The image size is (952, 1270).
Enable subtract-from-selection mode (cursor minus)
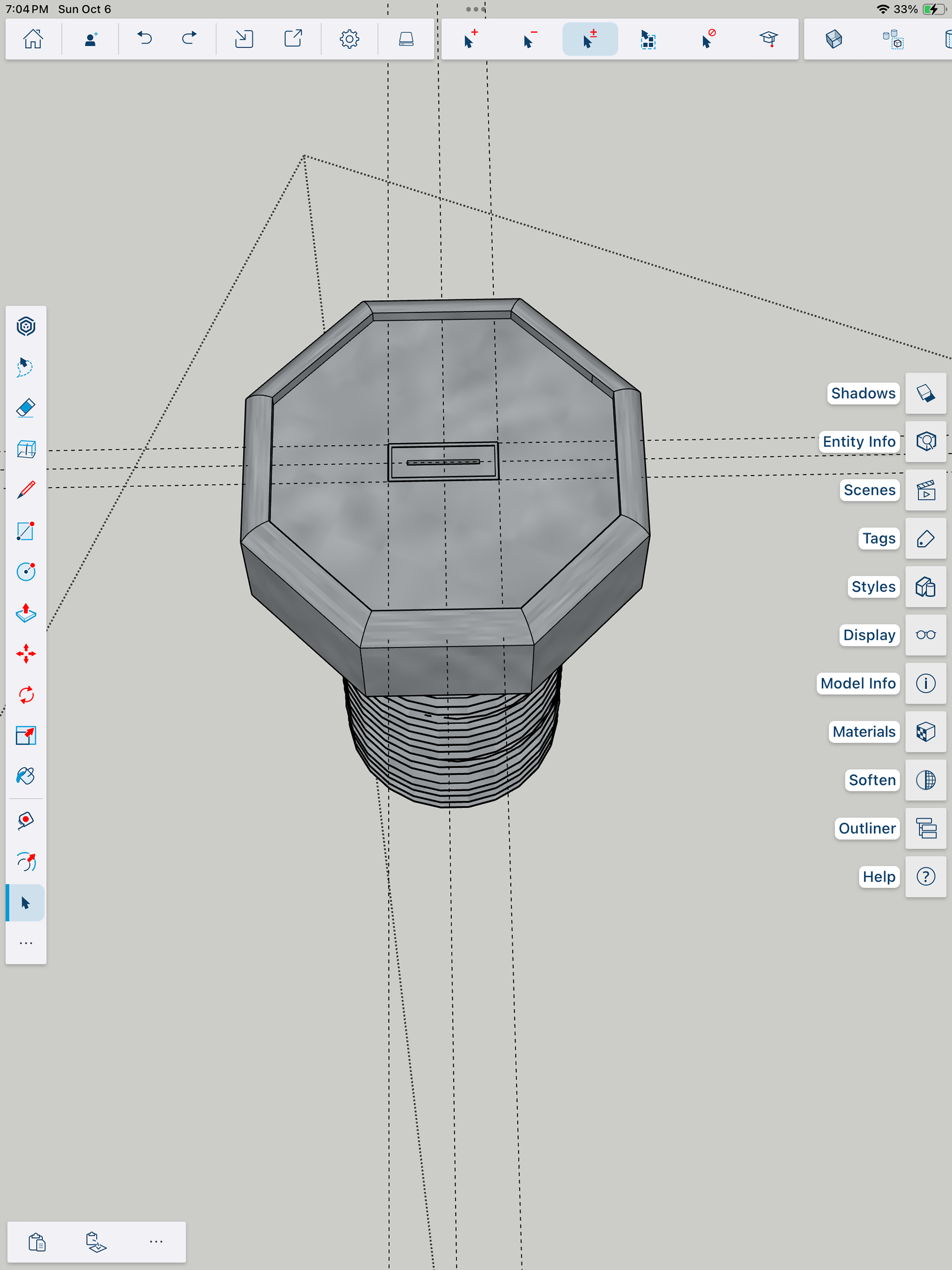tap(530, 39)
